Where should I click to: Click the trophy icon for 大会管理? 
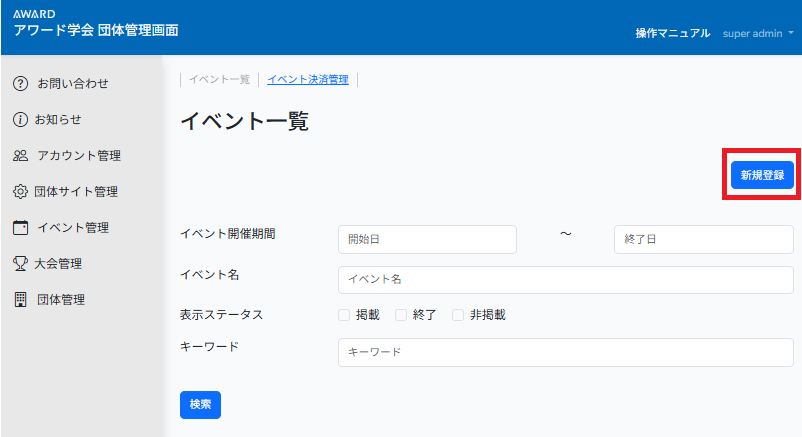click(20, 264)
